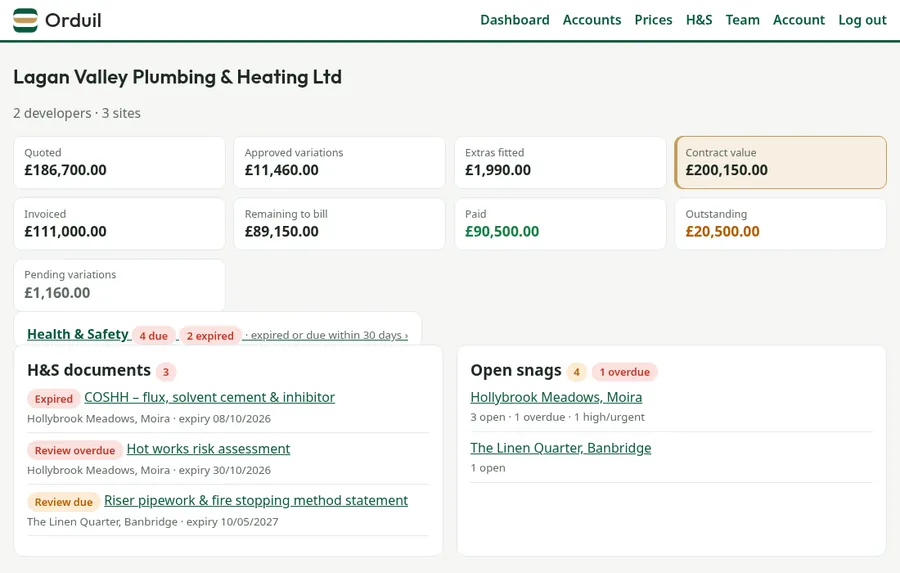900x573 pixels.
Task: Click Extras fitted £1,990.00 amount
Action: 498,171
